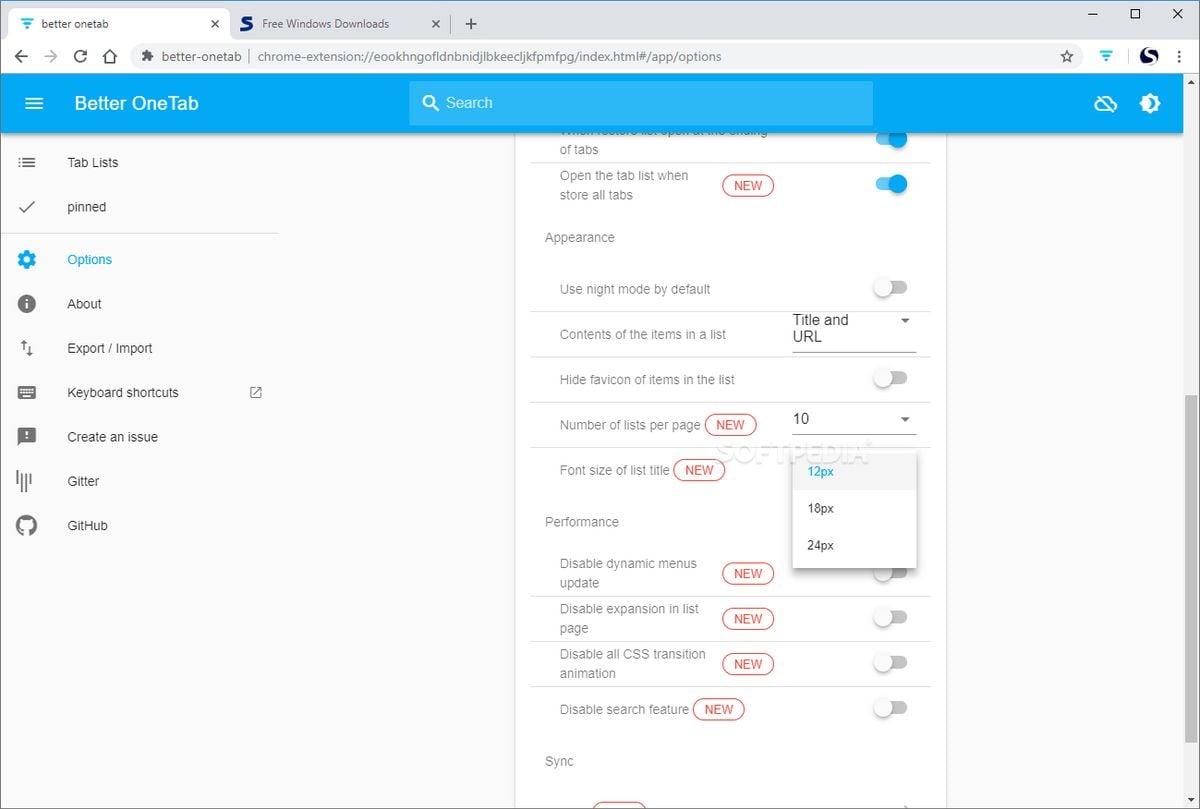Viewport: 1200px width, 809px height.
Task: Click the search magnifier icon
Action: (x=431, y=103)
